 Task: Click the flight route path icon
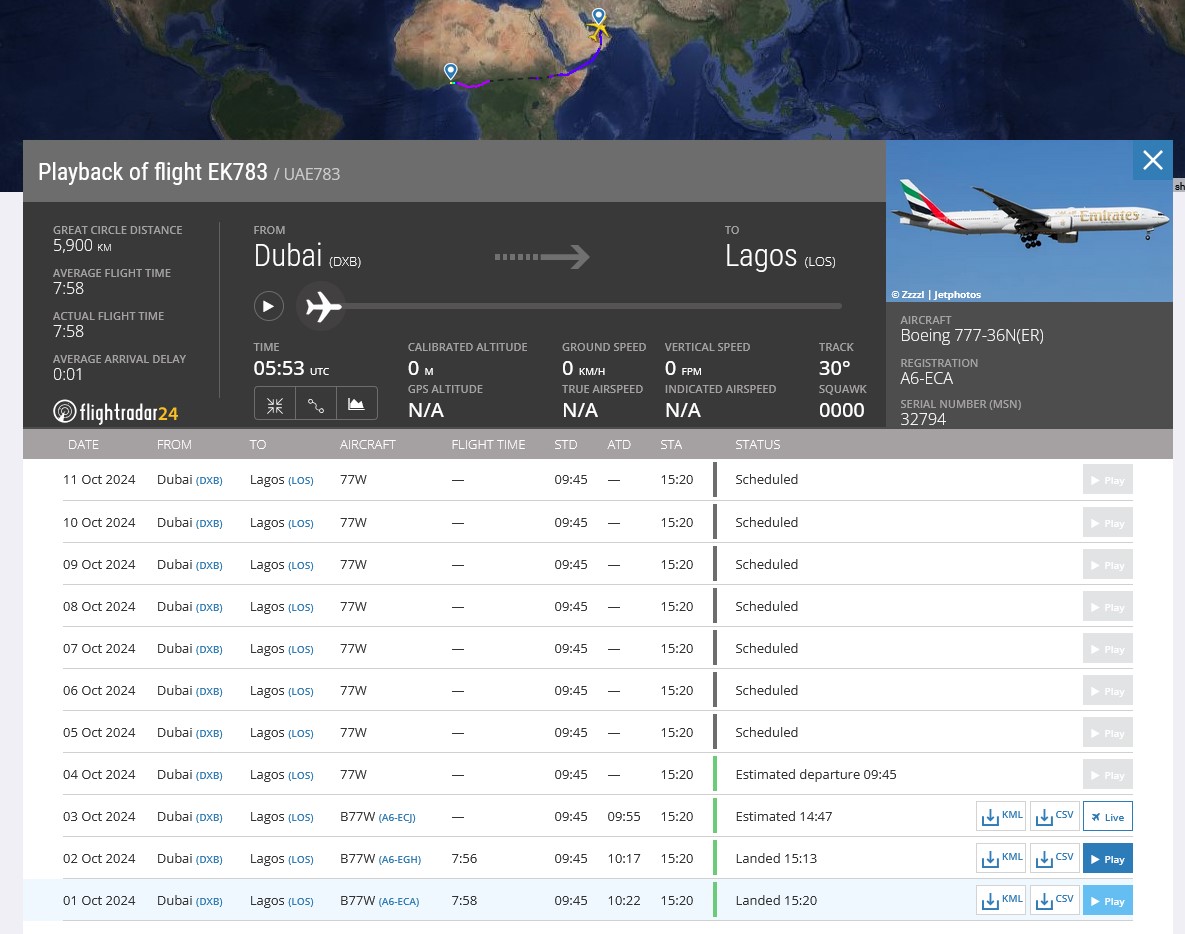click(316, 405)
